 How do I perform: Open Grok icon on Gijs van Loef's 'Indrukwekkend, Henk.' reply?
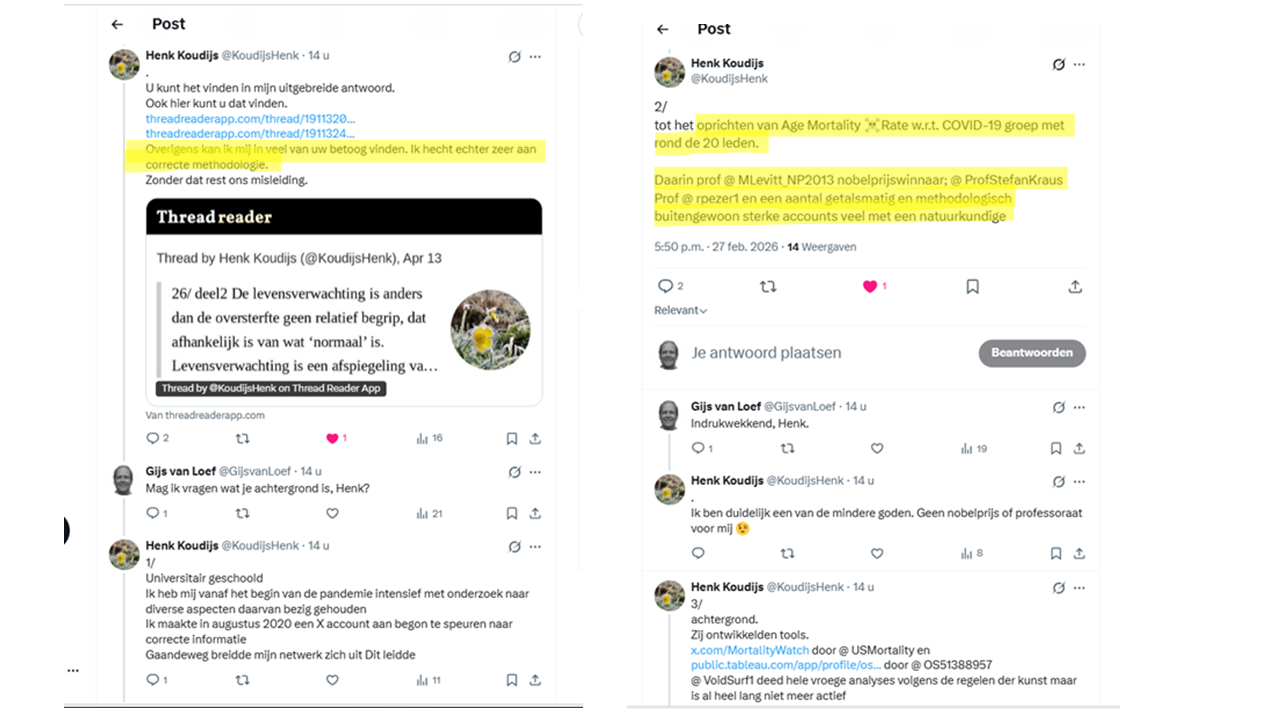pyautogui.click(x=1058, y=407)
